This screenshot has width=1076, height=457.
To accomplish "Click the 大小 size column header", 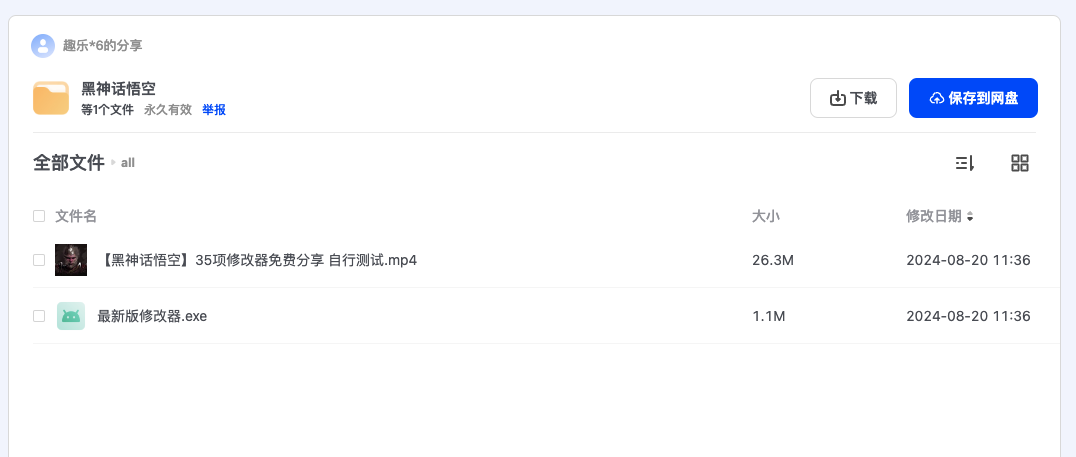I will tap(766, 216).
